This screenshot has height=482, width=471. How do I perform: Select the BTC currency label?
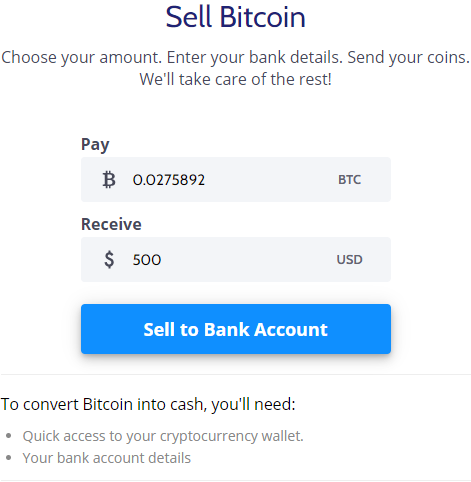click(x=349, y=180)
